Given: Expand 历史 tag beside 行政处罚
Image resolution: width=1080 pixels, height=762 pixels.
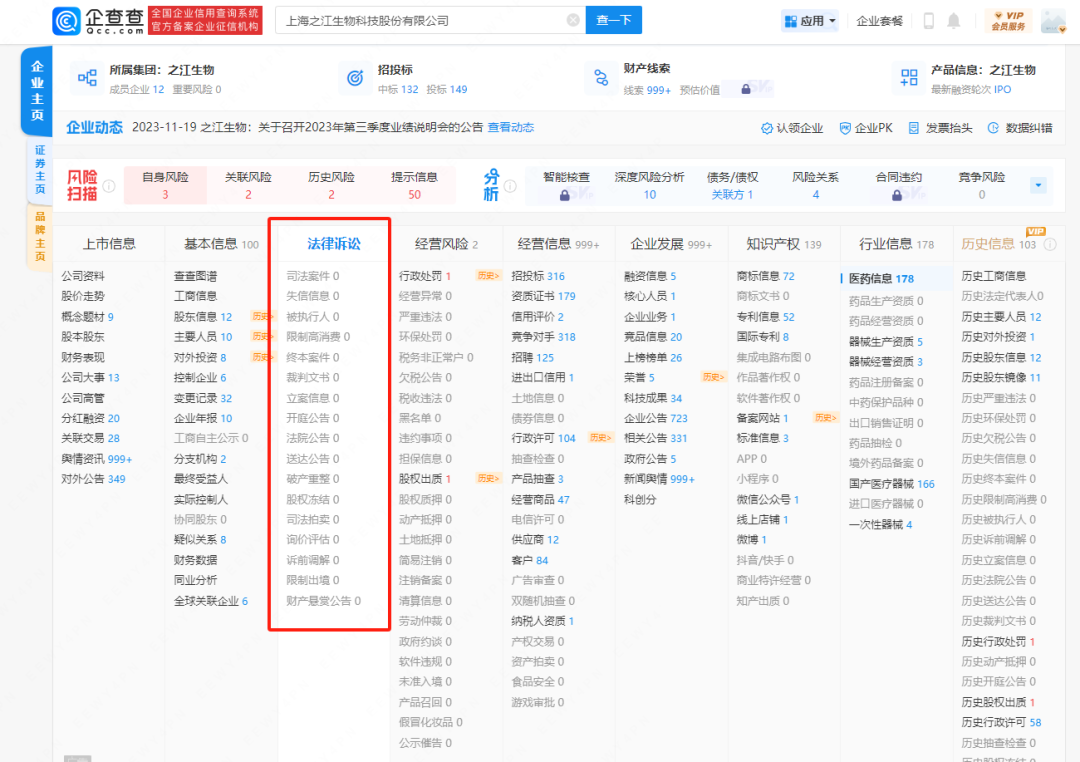Looking at the screenshot, I should tap(488, 276).
